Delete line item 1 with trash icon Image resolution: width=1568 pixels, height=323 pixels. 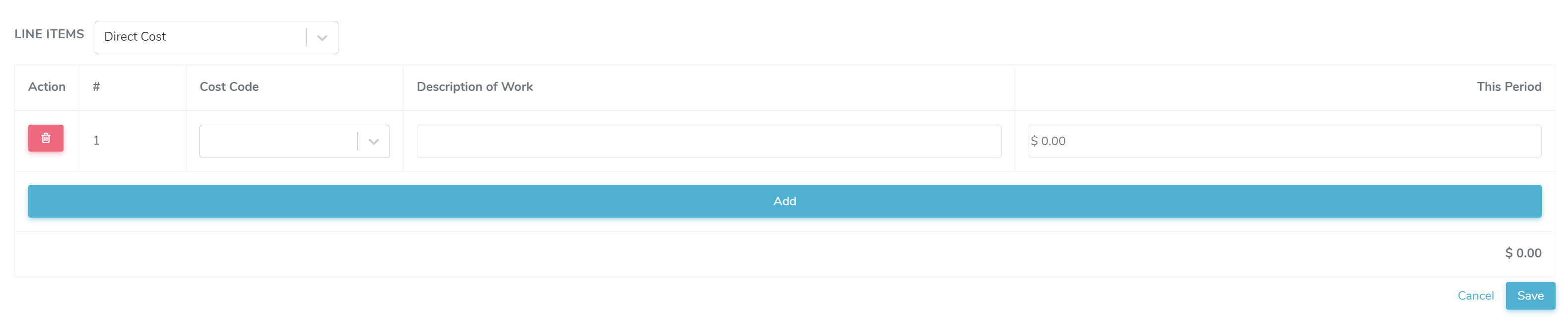[x=46, y=138]
